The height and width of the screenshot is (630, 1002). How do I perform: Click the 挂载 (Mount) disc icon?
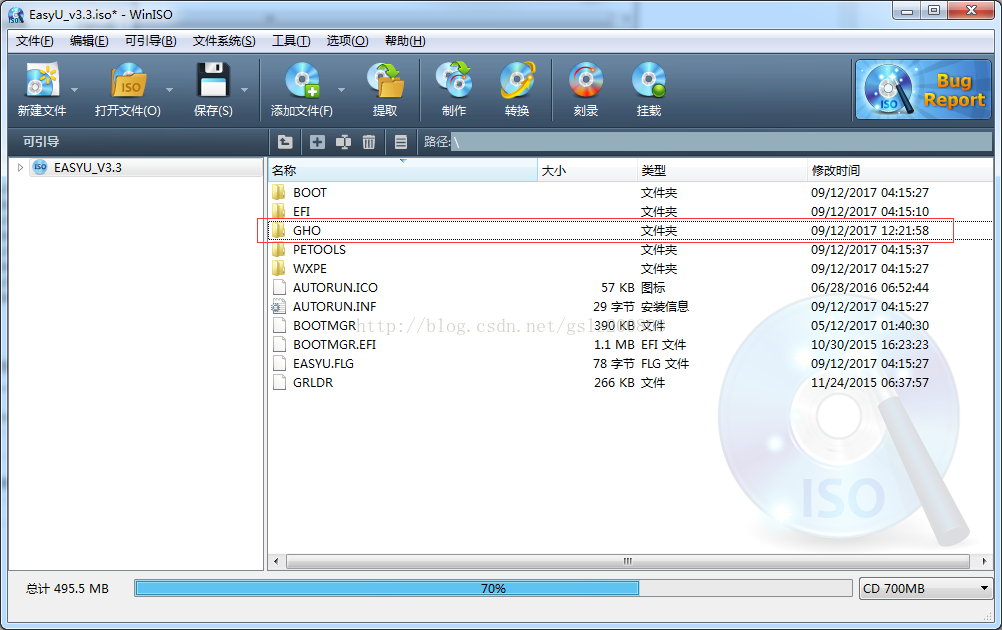coord(649,81)
